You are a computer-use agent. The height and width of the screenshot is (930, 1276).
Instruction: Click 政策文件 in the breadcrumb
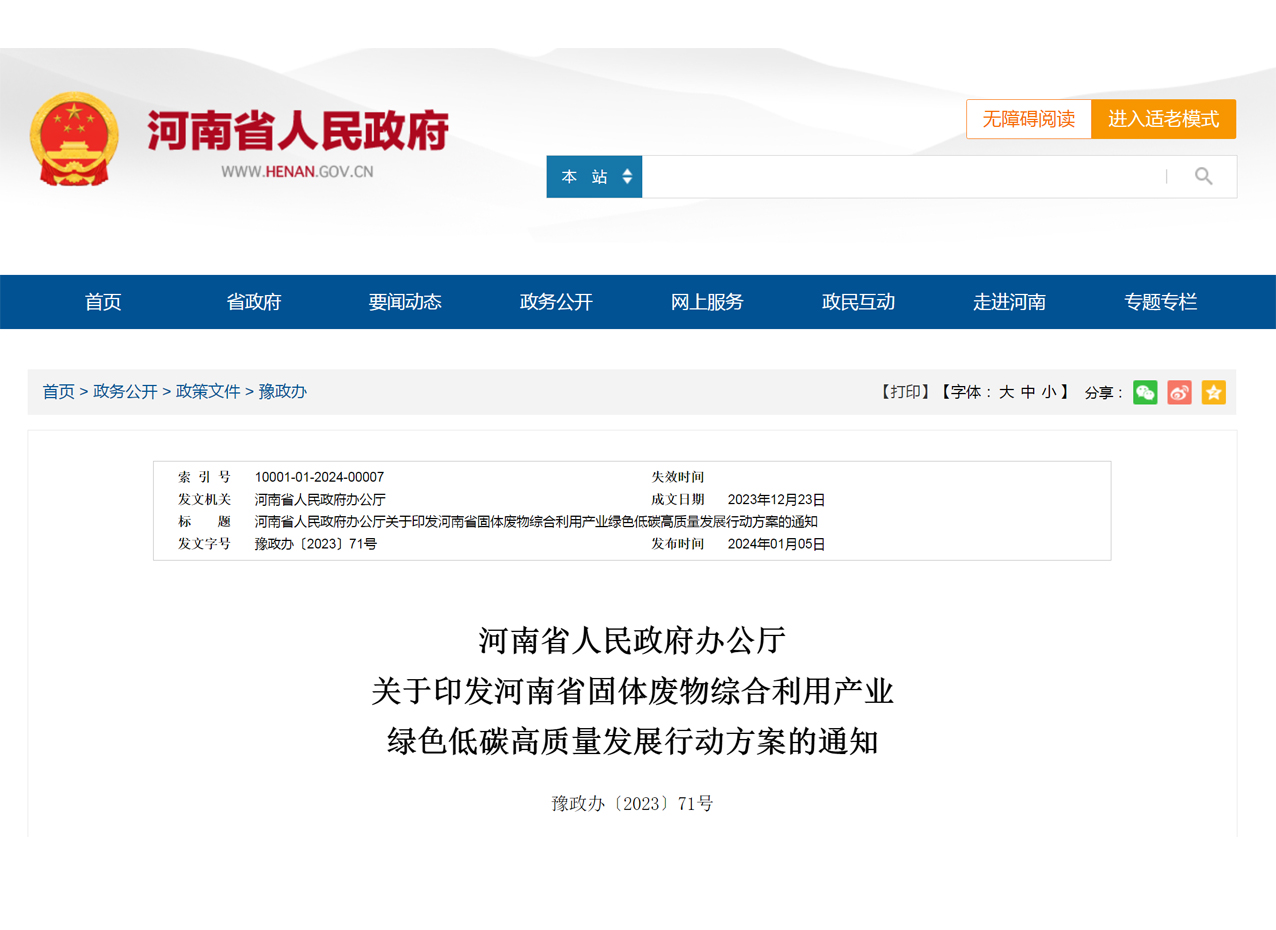[x=208, y=392]
